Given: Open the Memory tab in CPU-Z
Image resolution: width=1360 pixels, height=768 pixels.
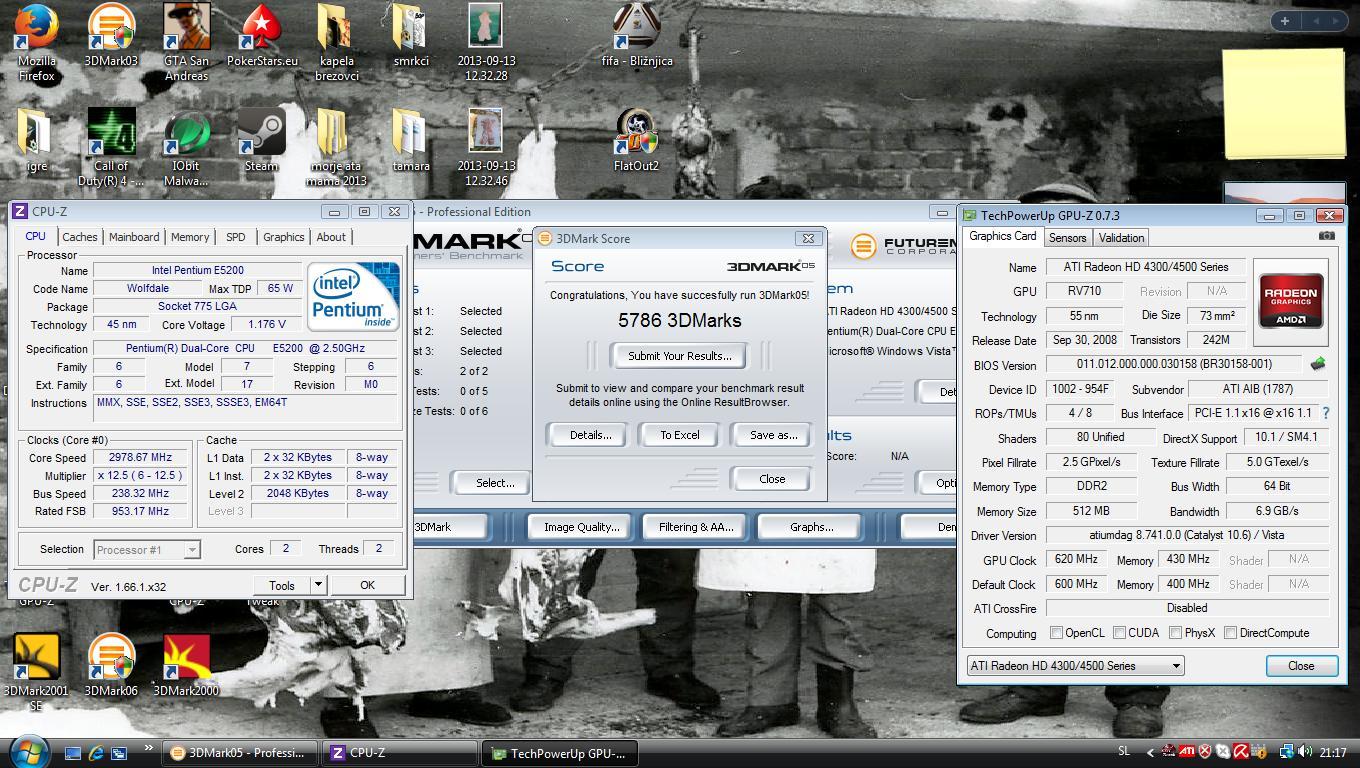Looking at the screenshot, I should [x=190, y=237].
